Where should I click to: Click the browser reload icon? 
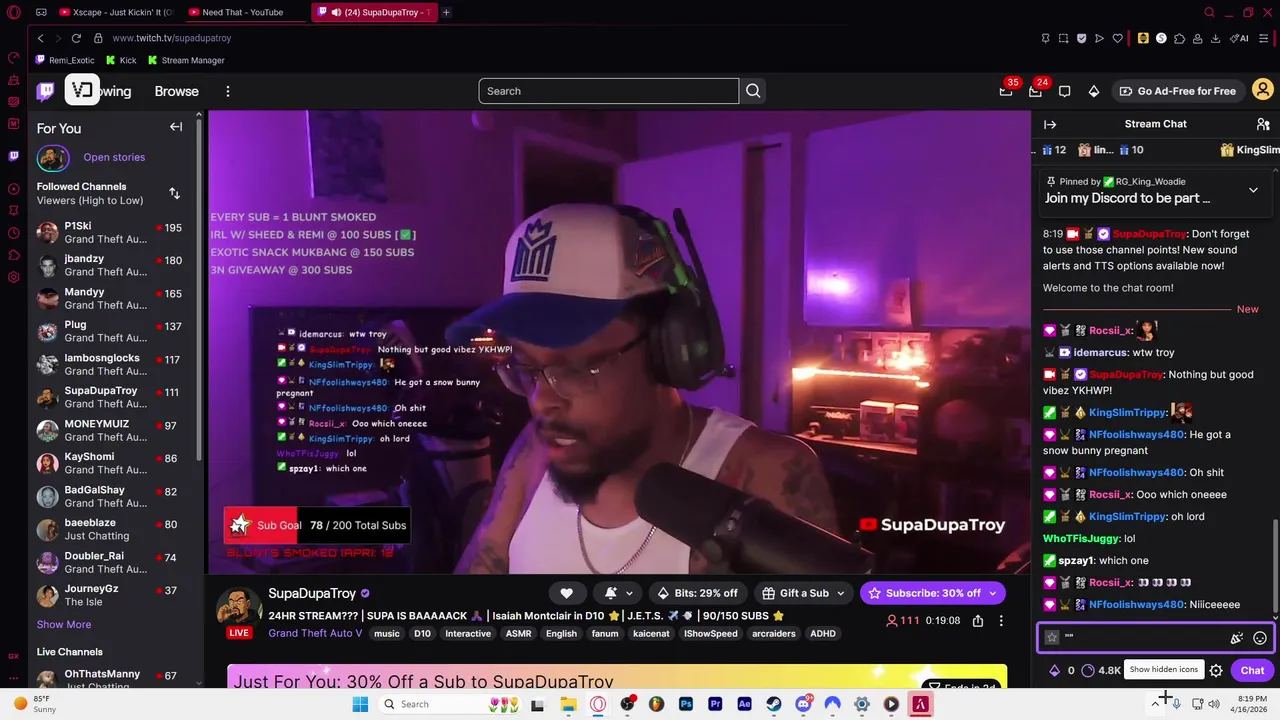(76, 38)
